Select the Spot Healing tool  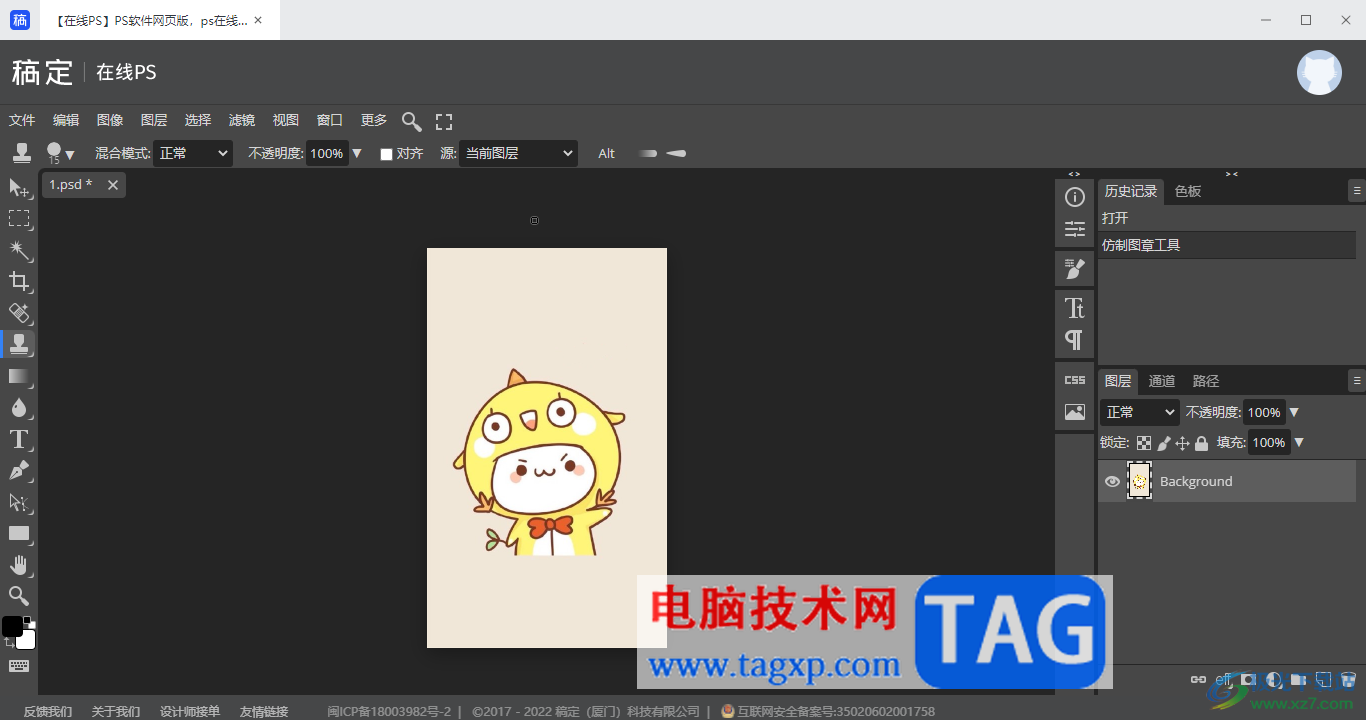19,313
